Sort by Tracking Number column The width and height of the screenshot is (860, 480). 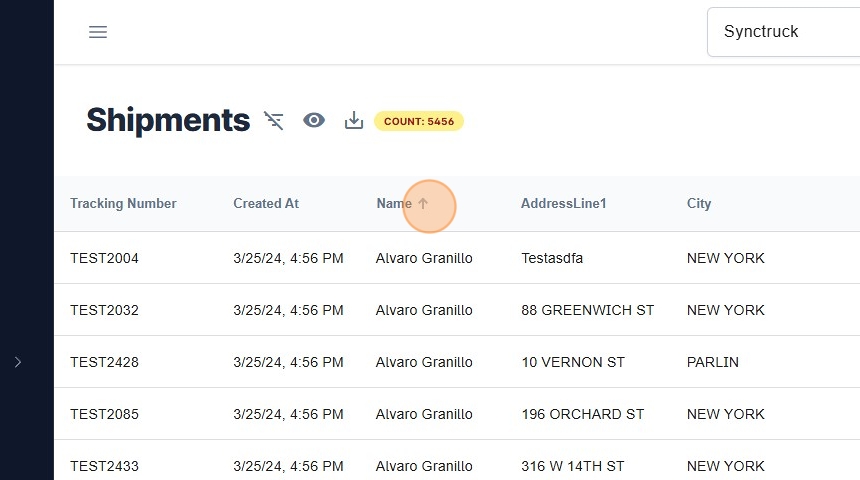(123, 204)
